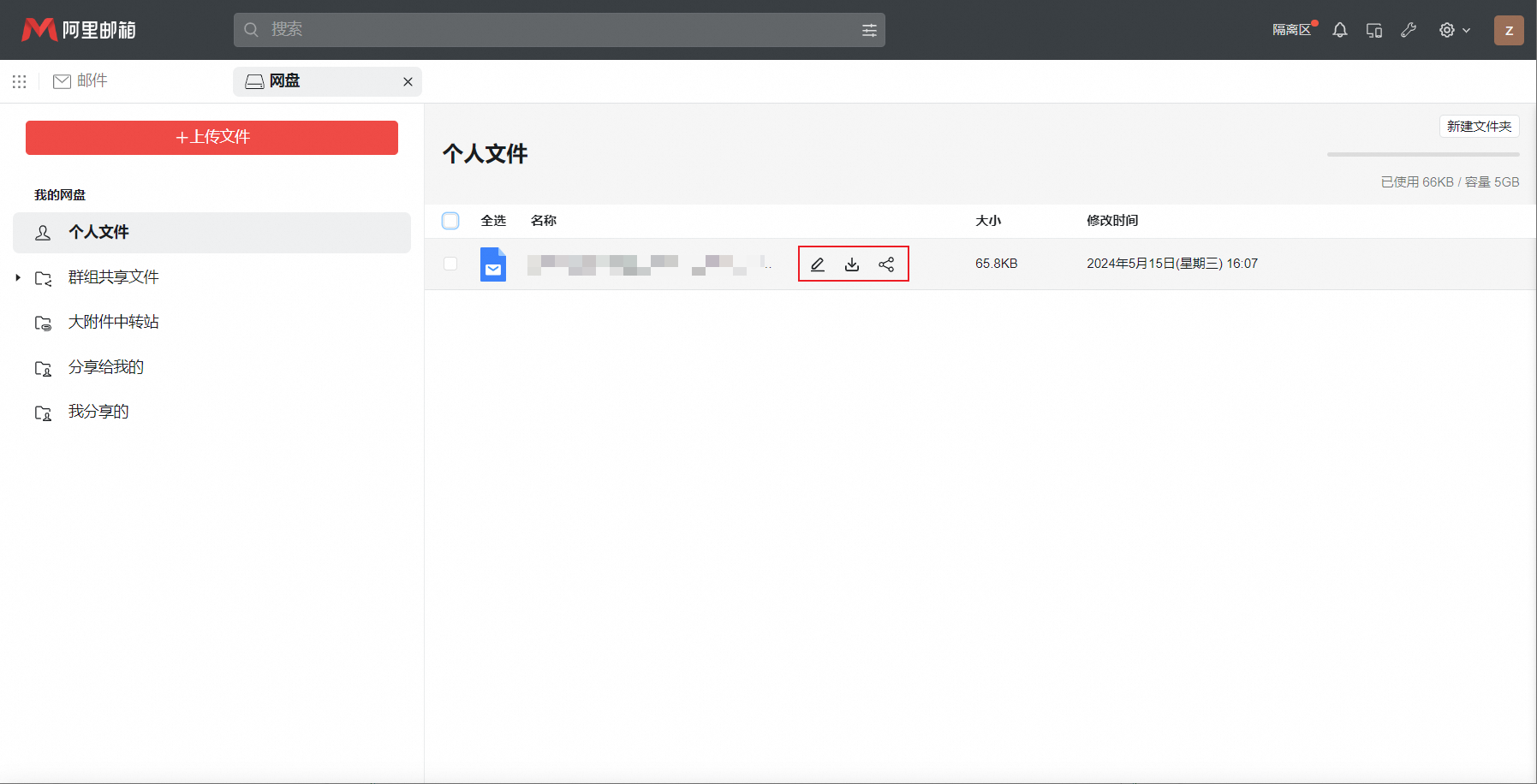The image size is (1537, 784).
Task: Click the wrench tool icon in the top bar
Action: pyautogui.click(x=1409, y=30)
